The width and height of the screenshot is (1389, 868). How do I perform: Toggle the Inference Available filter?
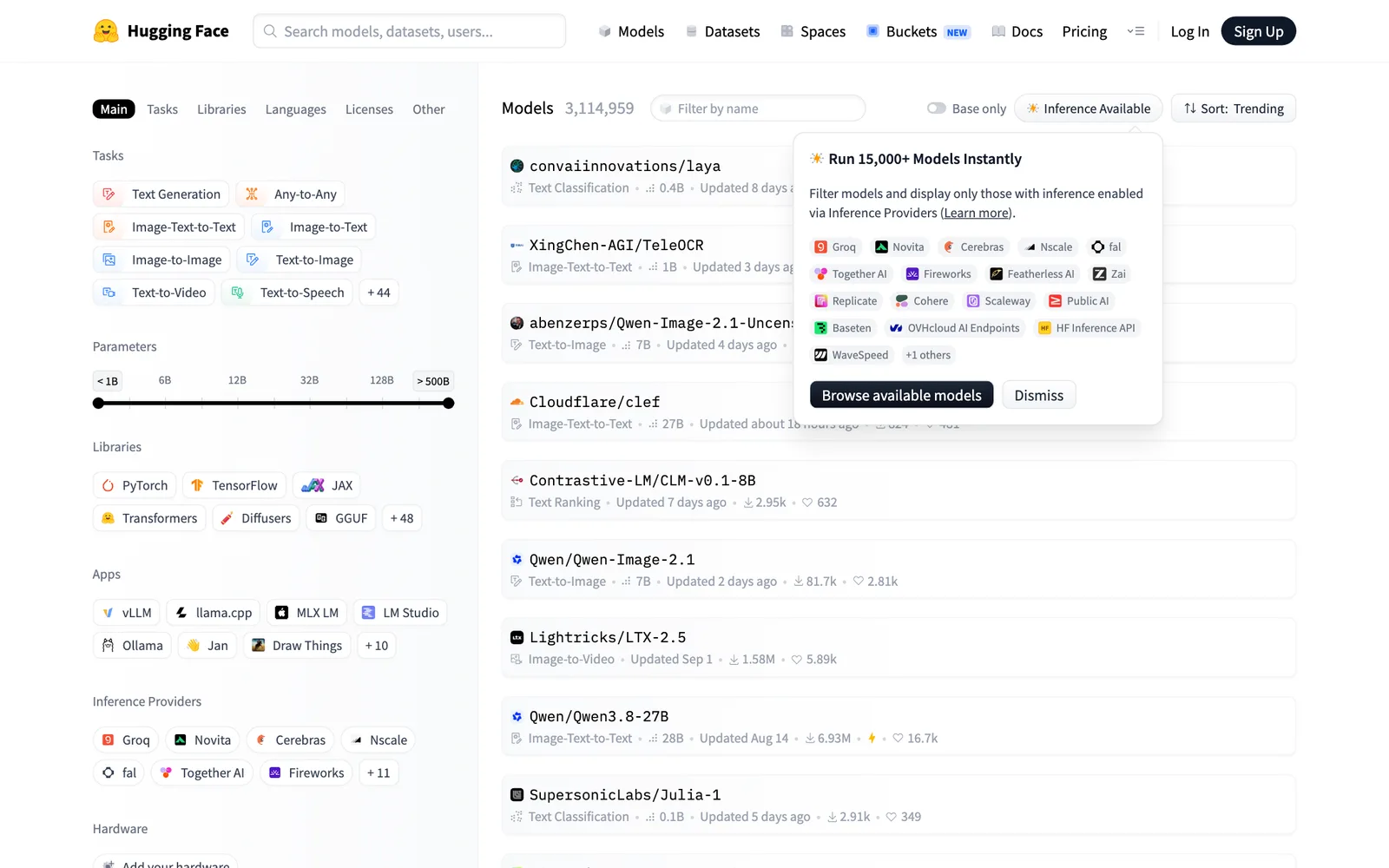tap(1089, 108)
